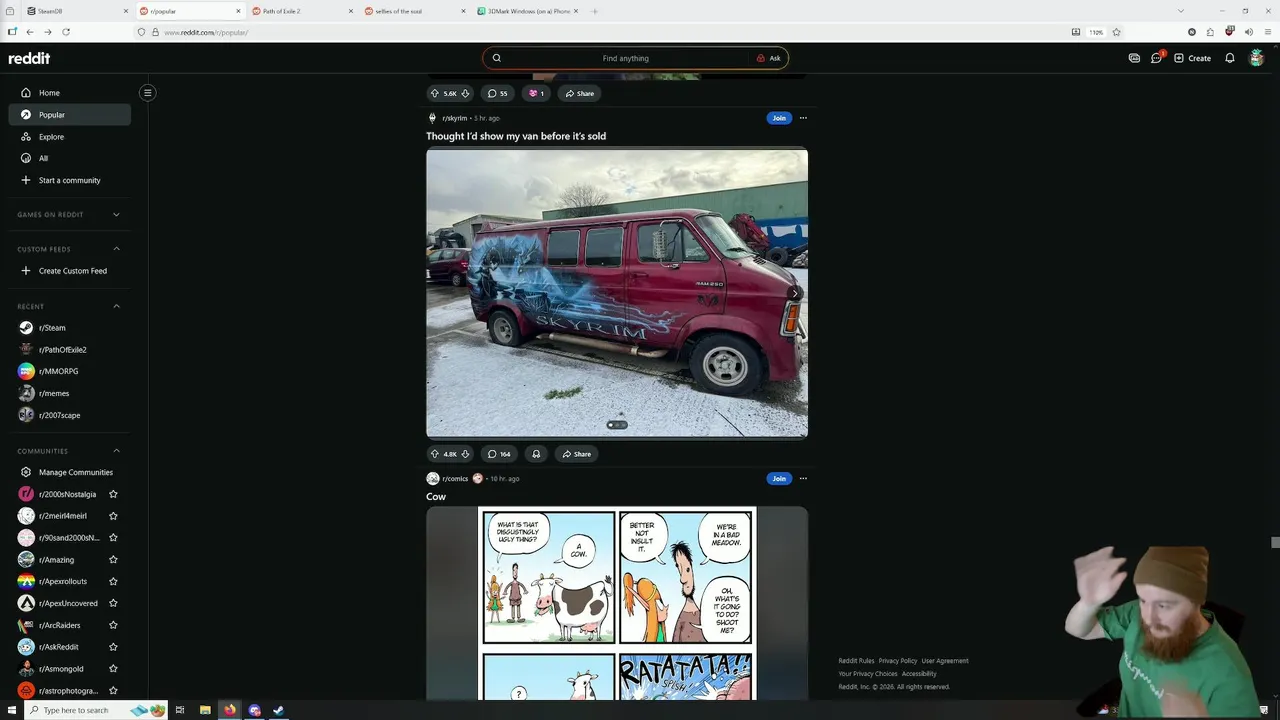Viewport: 1280px width, 720px height.
Task: Favorite r/90sand2000sN... with star
Action: click(113, 538)
